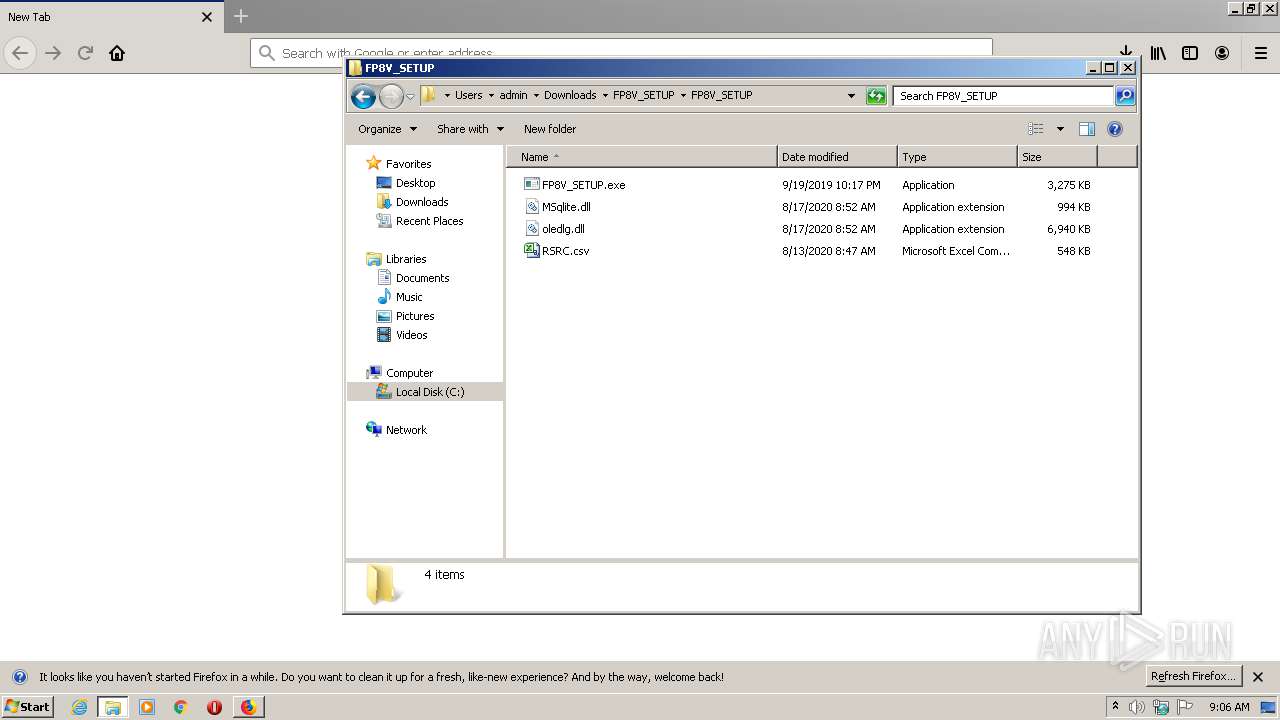This screenshot has width=1280, height=720.
Task: Open Music library
Action: pyautogui.click(x=409, y=297)
